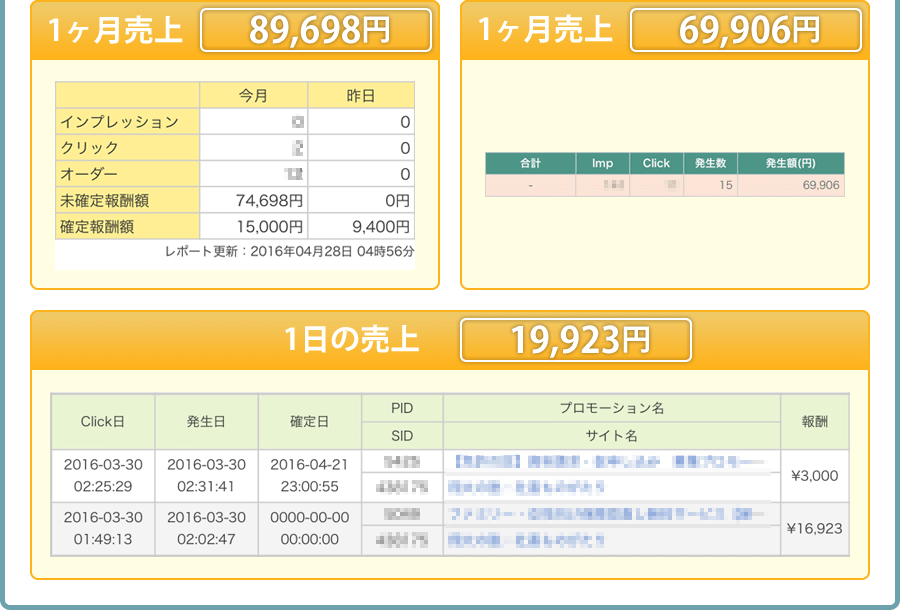Click the 発生数 column header
Viewport: 900px width, 610px height.
point(710,163)
